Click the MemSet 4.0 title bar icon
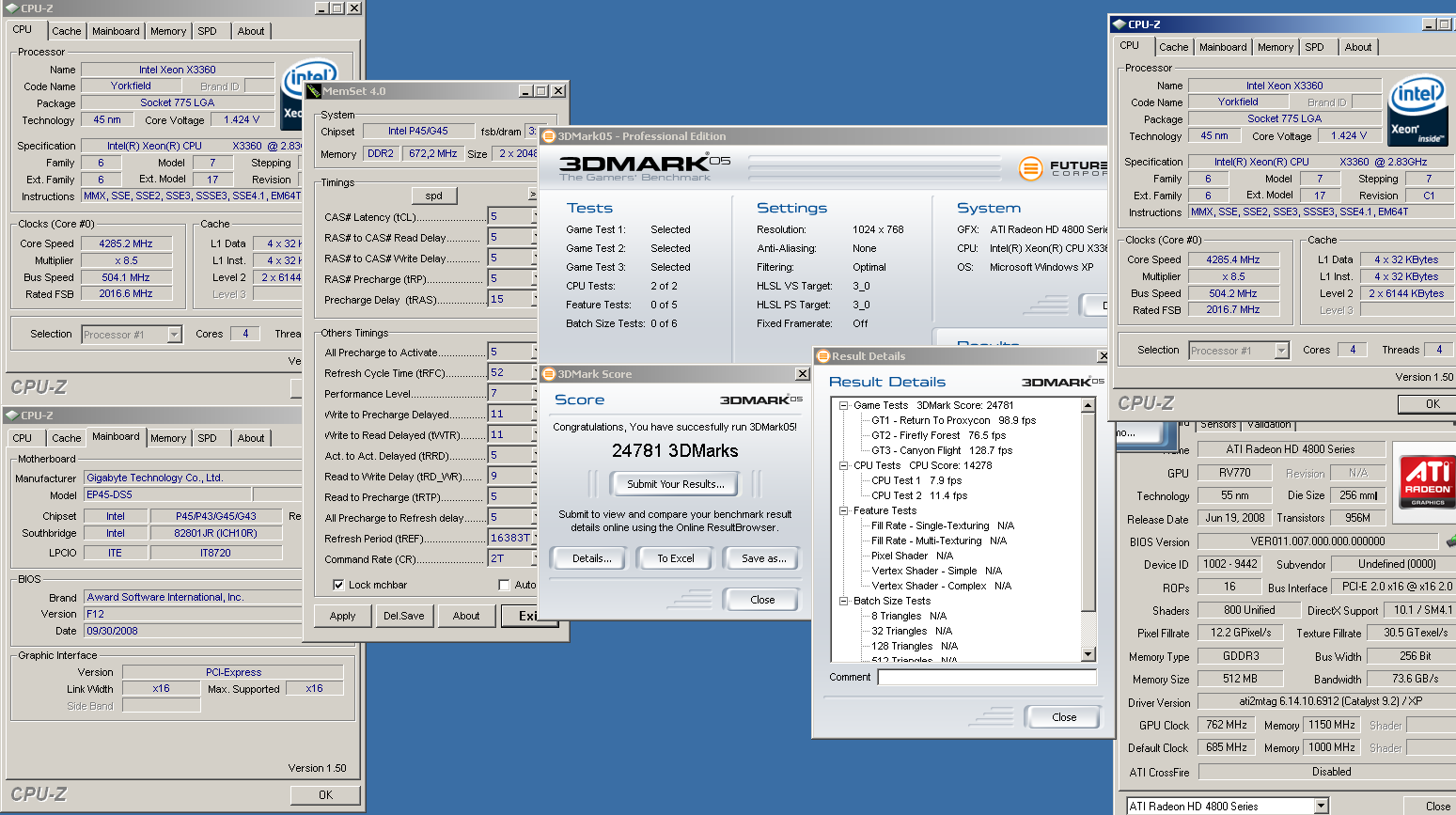 [314, 91]
